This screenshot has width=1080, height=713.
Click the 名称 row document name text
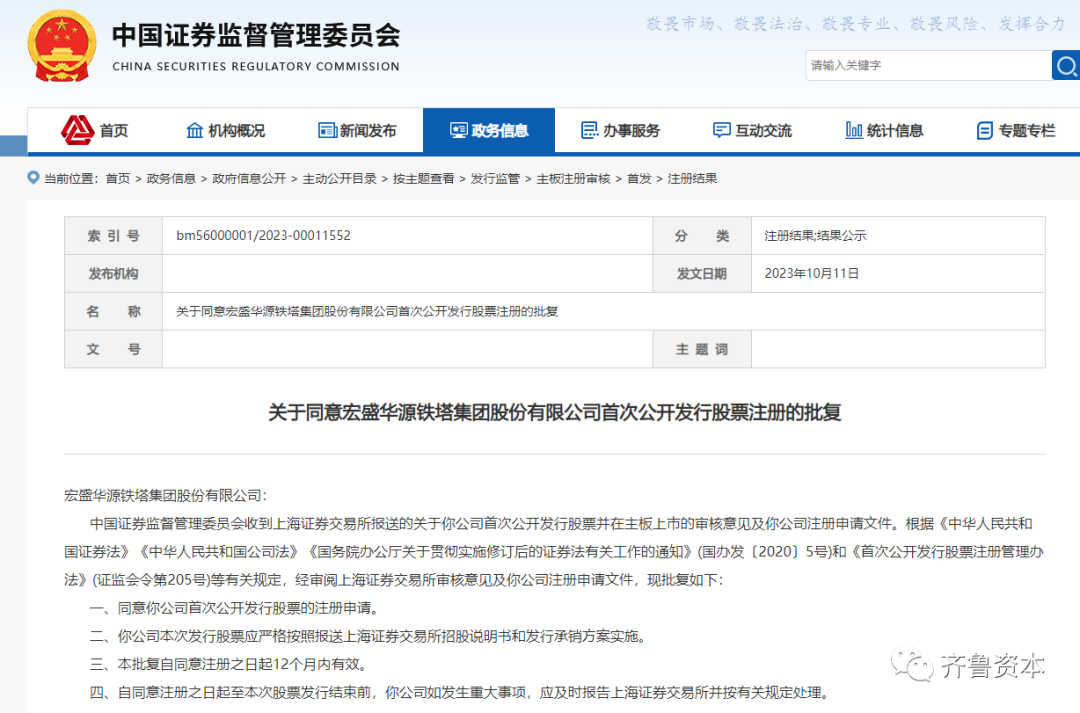pyautogui.click(x=367, y=311)
